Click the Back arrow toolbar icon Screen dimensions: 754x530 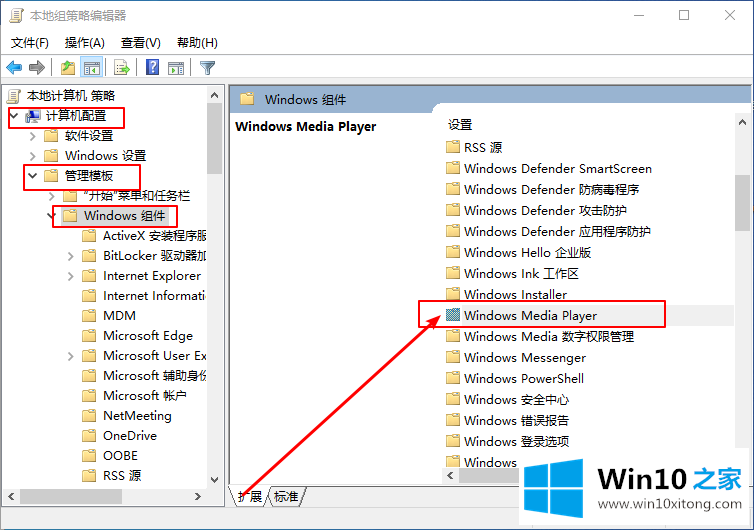14,67
